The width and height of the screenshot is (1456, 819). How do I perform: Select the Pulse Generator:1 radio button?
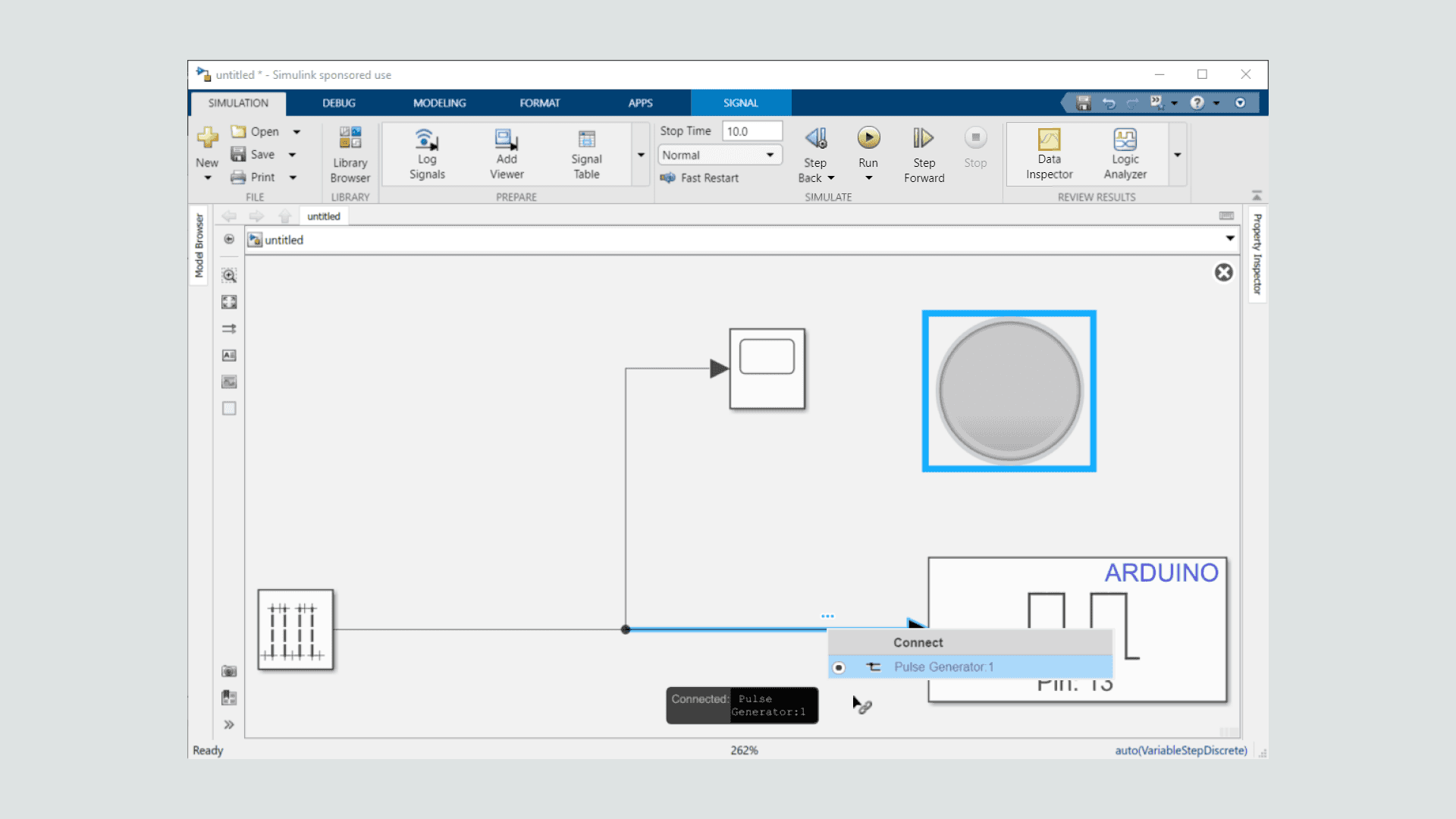point(839,667)
